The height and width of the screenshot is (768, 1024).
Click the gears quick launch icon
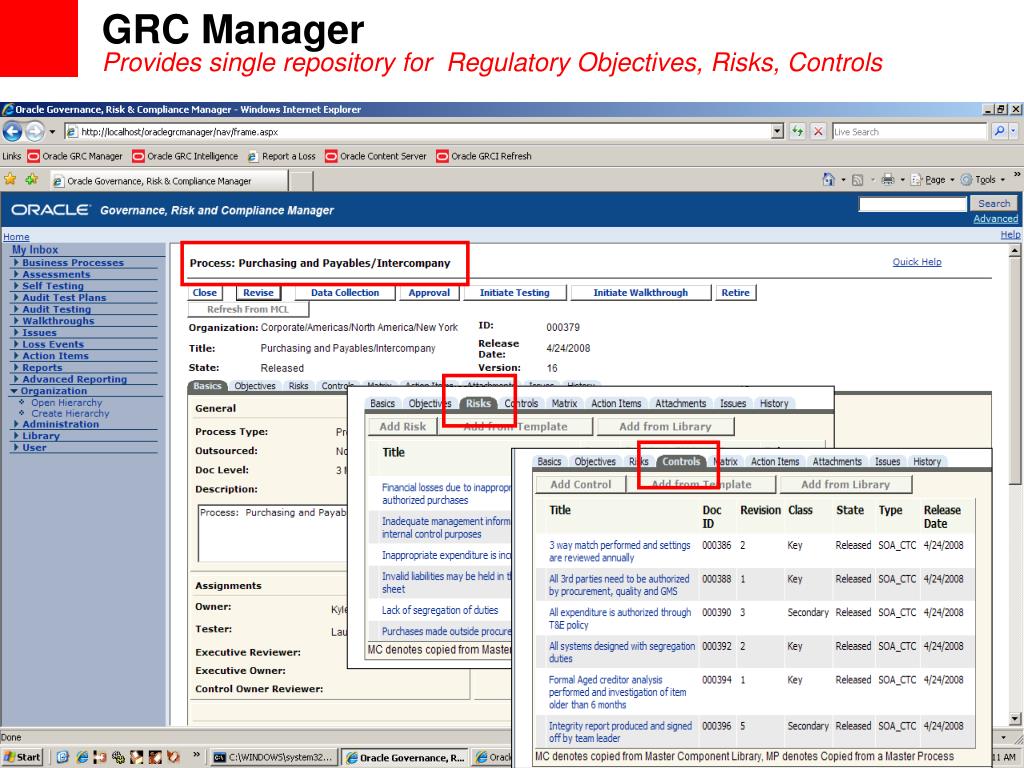click(118, 757)
